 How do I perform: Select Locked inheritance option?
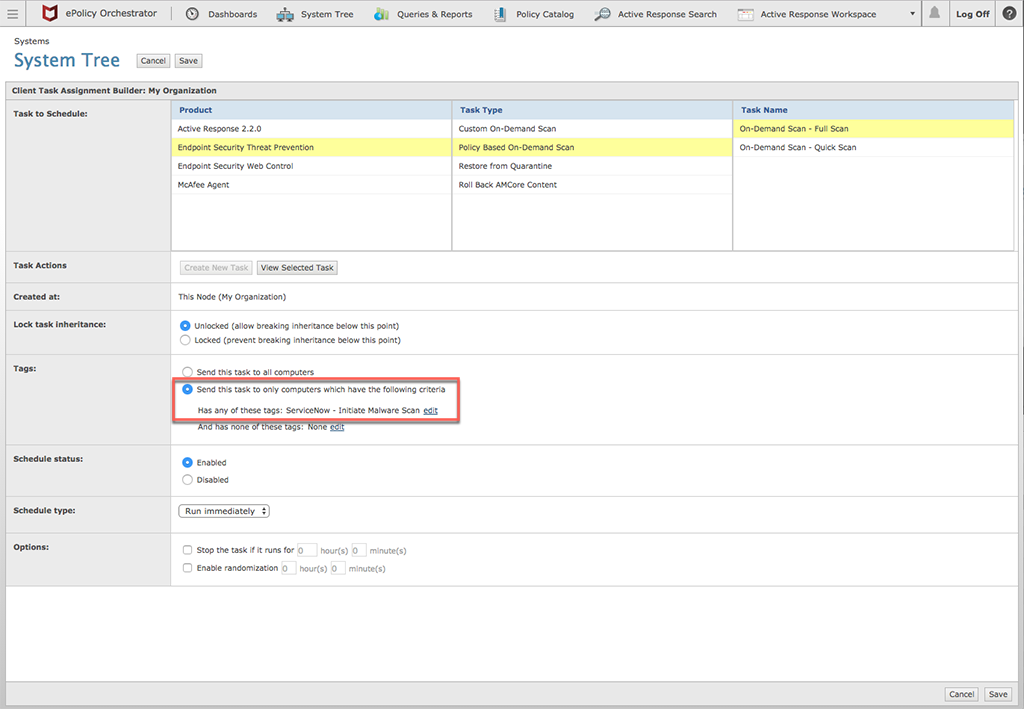pyautogui.click(x=185, y=340)
